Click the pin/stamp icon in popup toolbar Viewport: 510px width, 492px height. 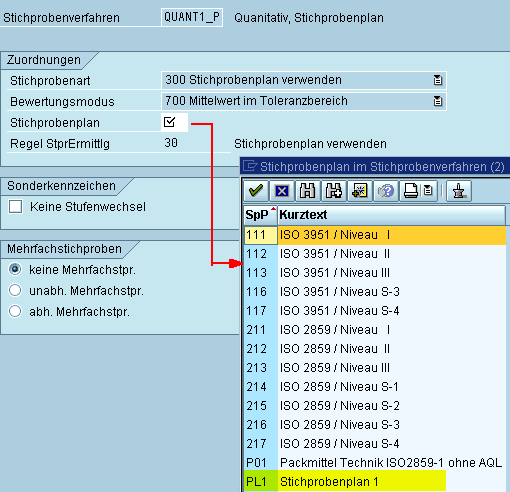pyautogui.click(x=459, y=191)
